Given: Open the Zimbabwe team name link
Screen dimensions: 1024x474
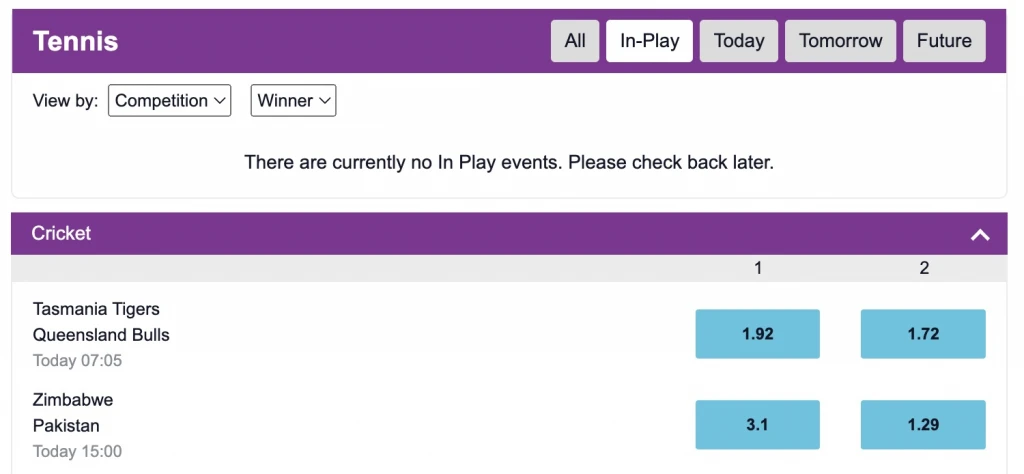Looking at the screenshot, I should click(x=73, y=400).
